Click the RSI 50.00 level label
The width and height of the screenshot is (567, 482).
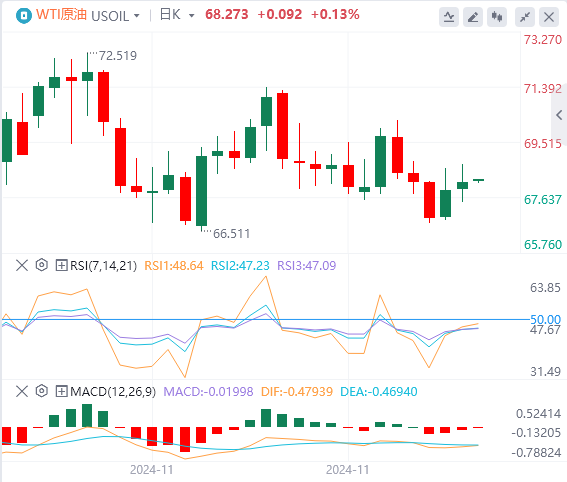[x=545, y=319]
